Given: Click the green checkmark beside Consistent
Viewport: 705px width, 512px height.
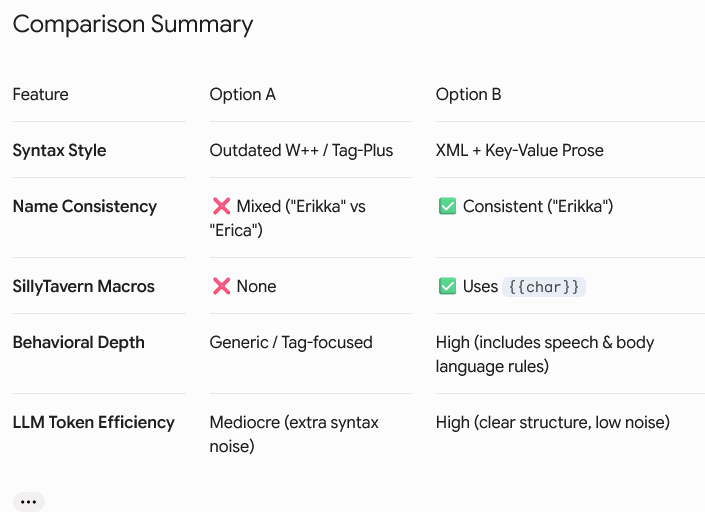Looking at the screenshot, I should click(447, 206).
